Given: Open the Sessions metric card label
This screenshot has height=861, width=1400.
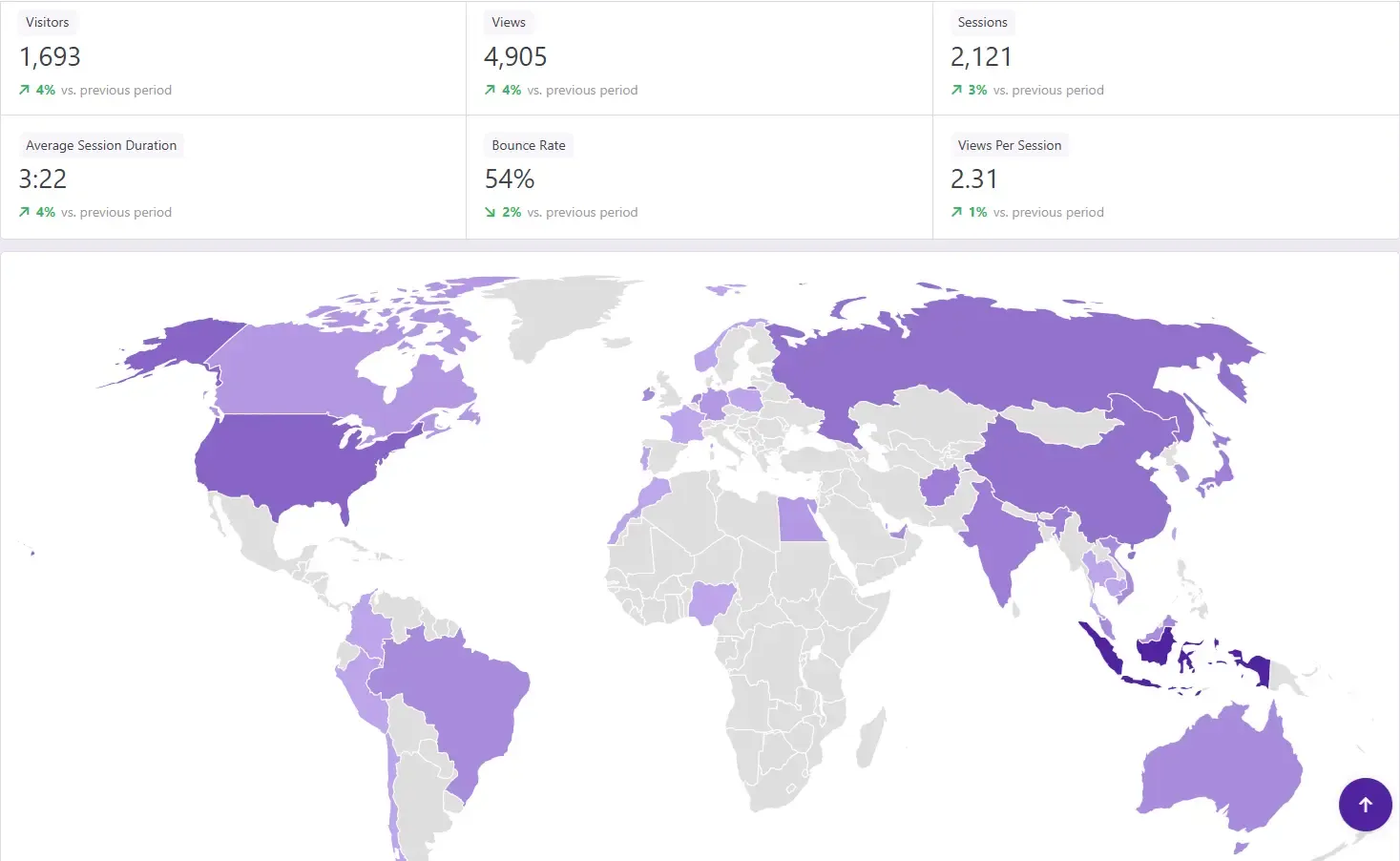Looking at the screenshot, I should click(982, 22).
